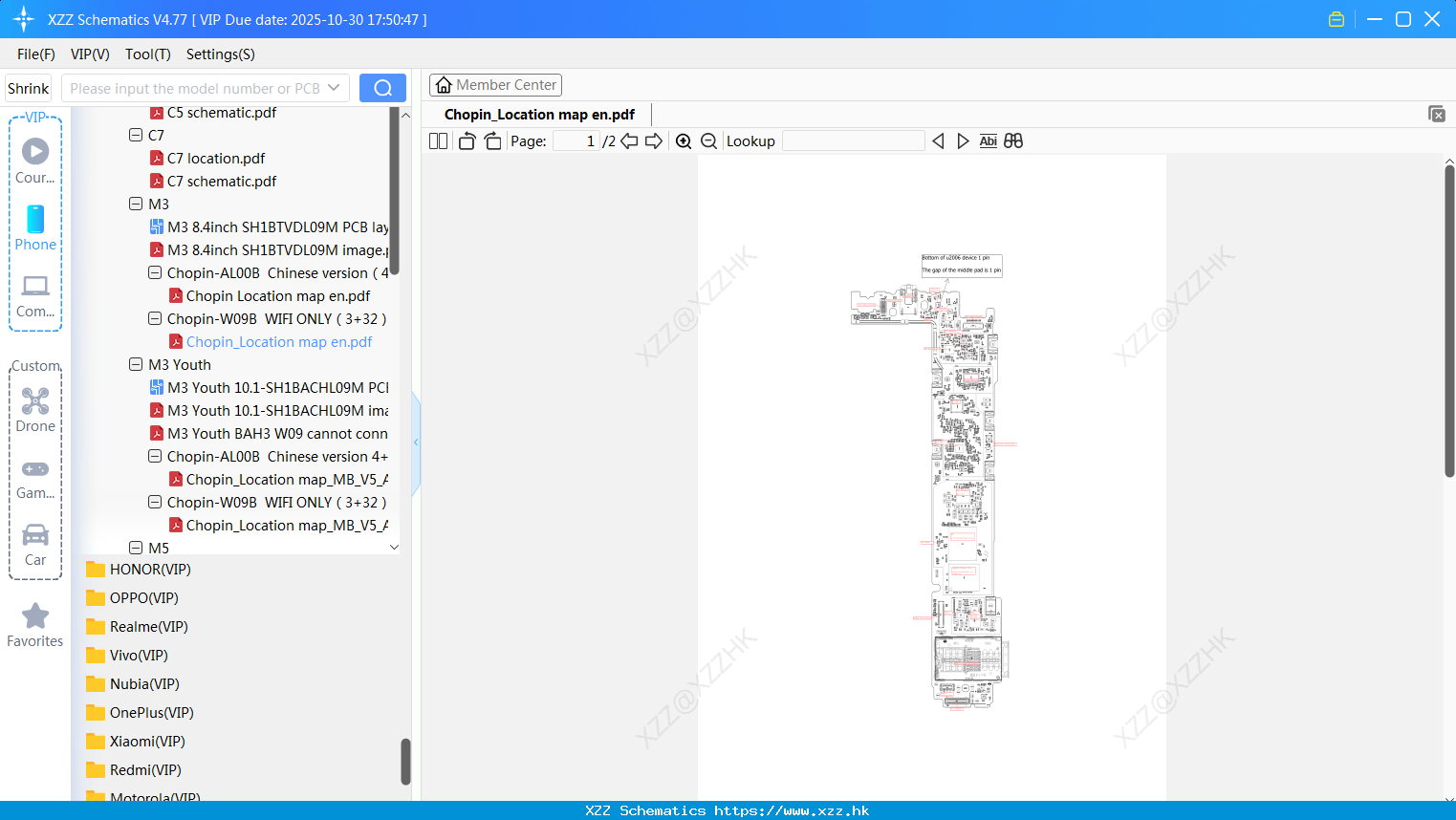1456x820 pixels.
Task: Select the Drone category icon
Action: click(x=35, y=410)
